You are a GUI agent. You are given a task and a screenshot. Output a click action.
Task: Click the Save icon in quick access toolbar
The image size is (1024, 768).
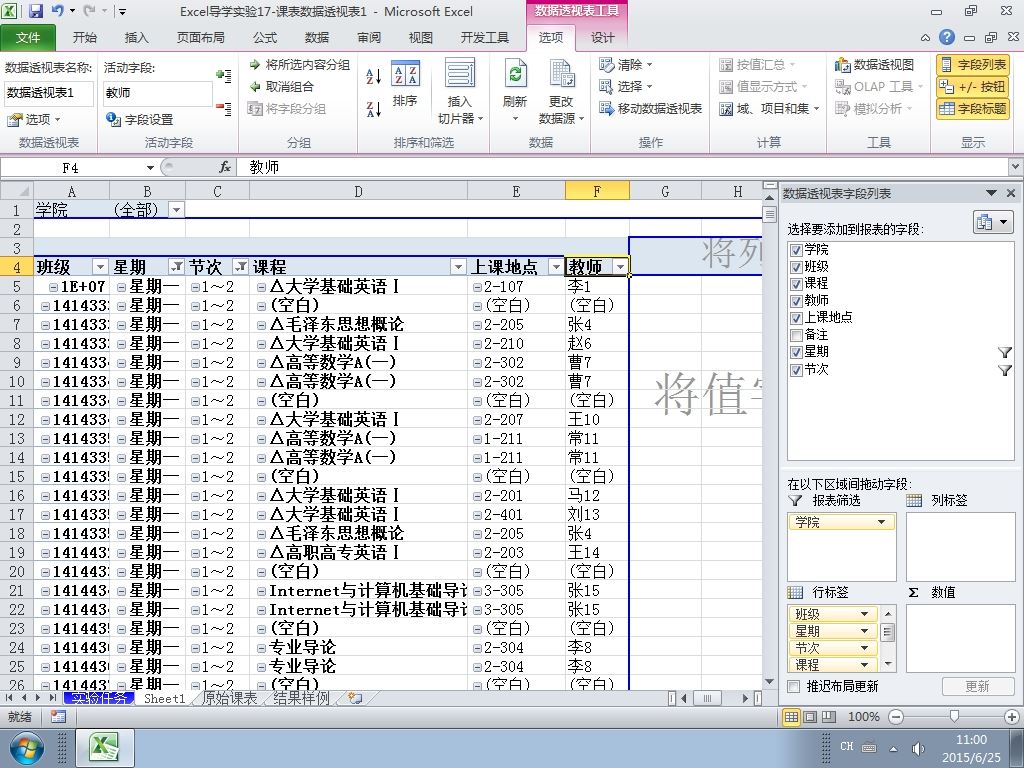[35, 11]
